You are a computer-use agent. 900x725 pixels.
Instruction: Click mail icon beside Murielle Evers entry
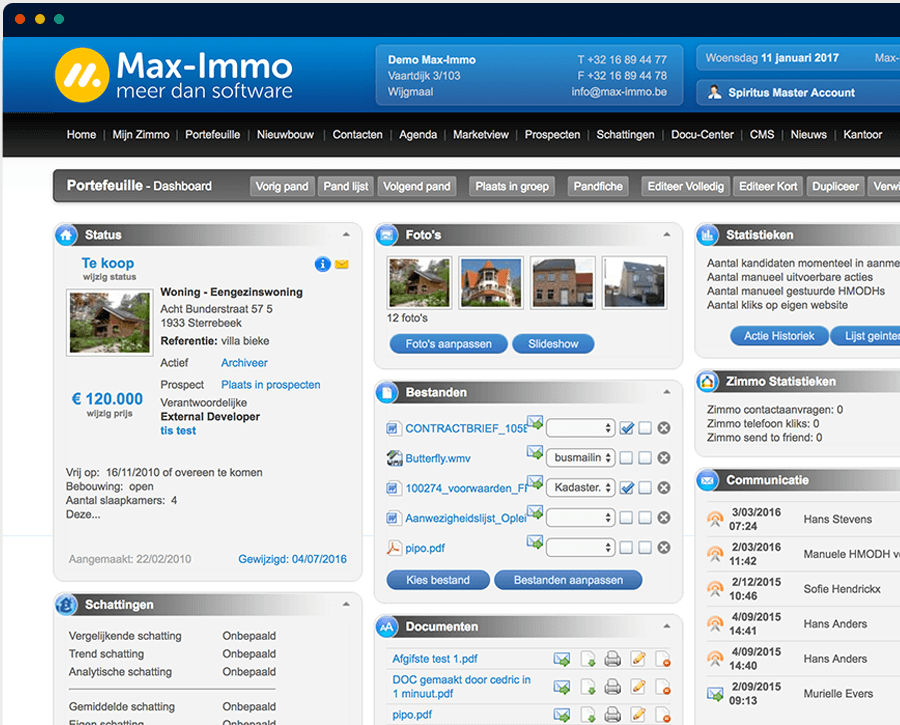pos(715,694)
